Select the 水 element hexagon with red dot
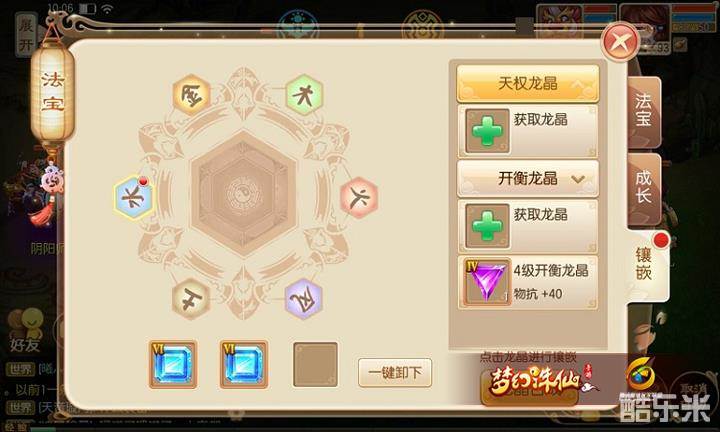The image size is (720, 432). (134, 197)
